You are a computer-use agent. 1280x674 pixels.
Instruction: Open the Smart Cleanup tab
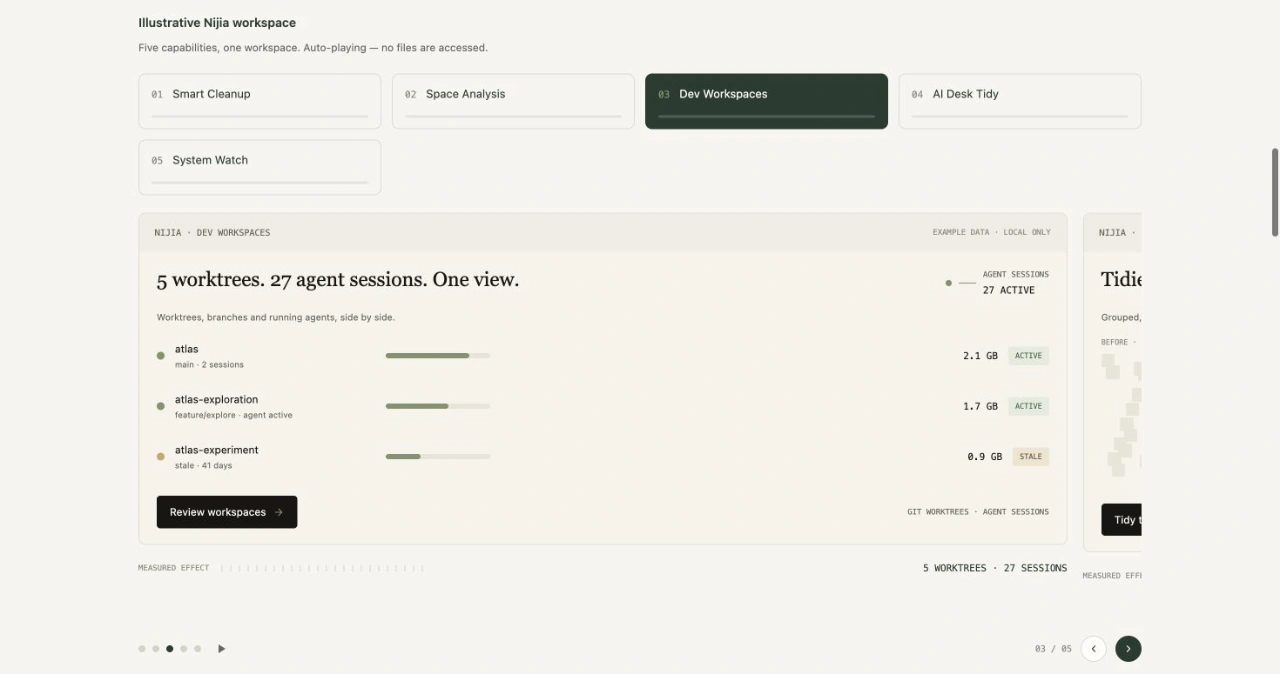pyautogui.click(x=259, y=101)
